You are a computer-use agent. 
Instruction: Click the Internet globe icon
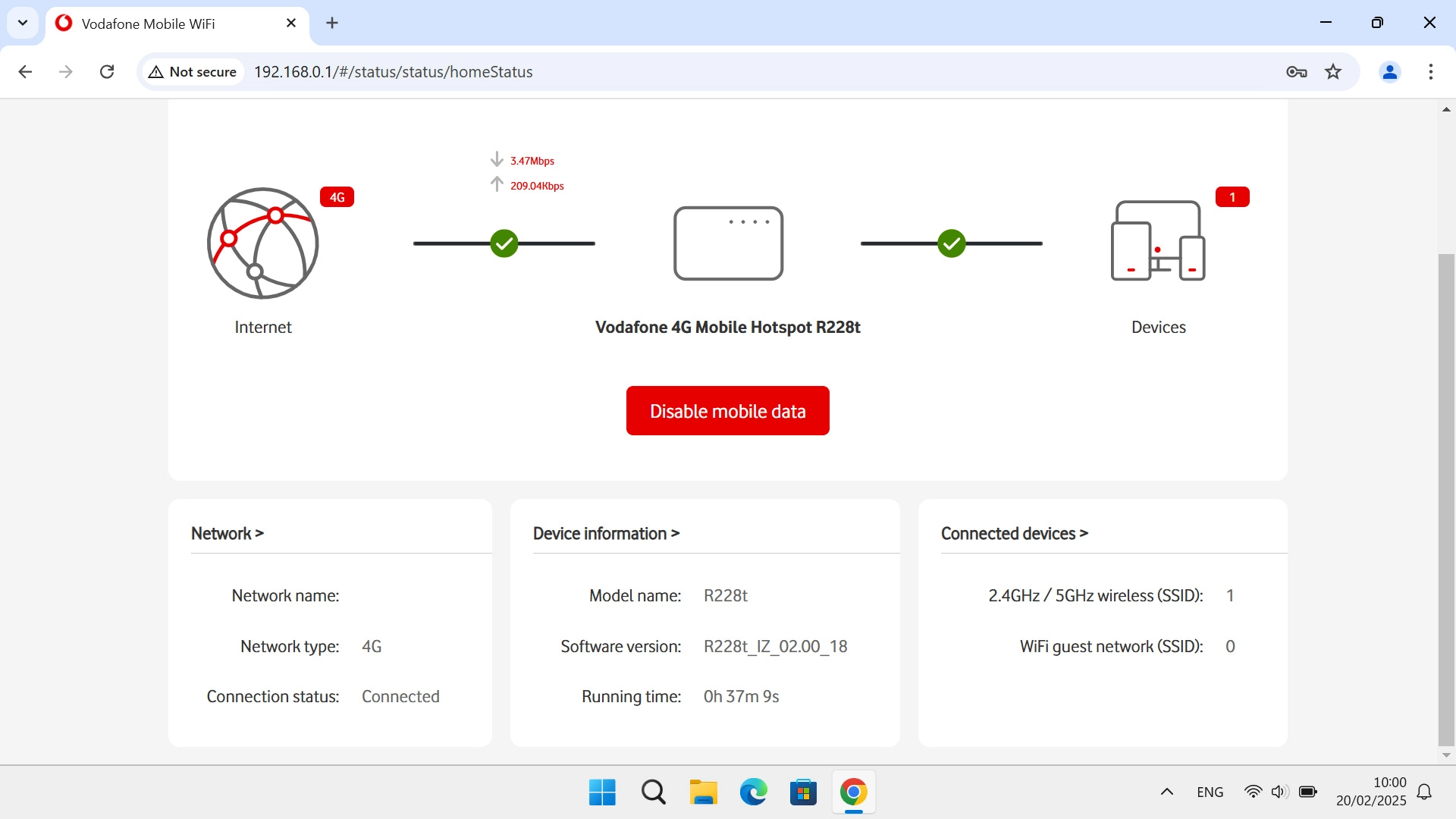[x=262, y=243]
